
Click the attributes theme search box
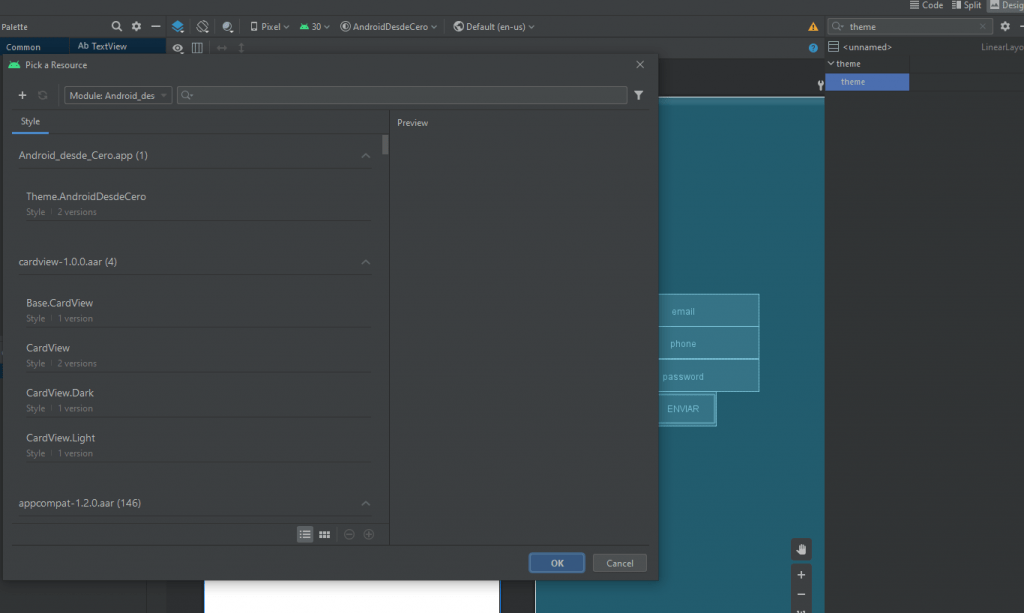point(910,27)
